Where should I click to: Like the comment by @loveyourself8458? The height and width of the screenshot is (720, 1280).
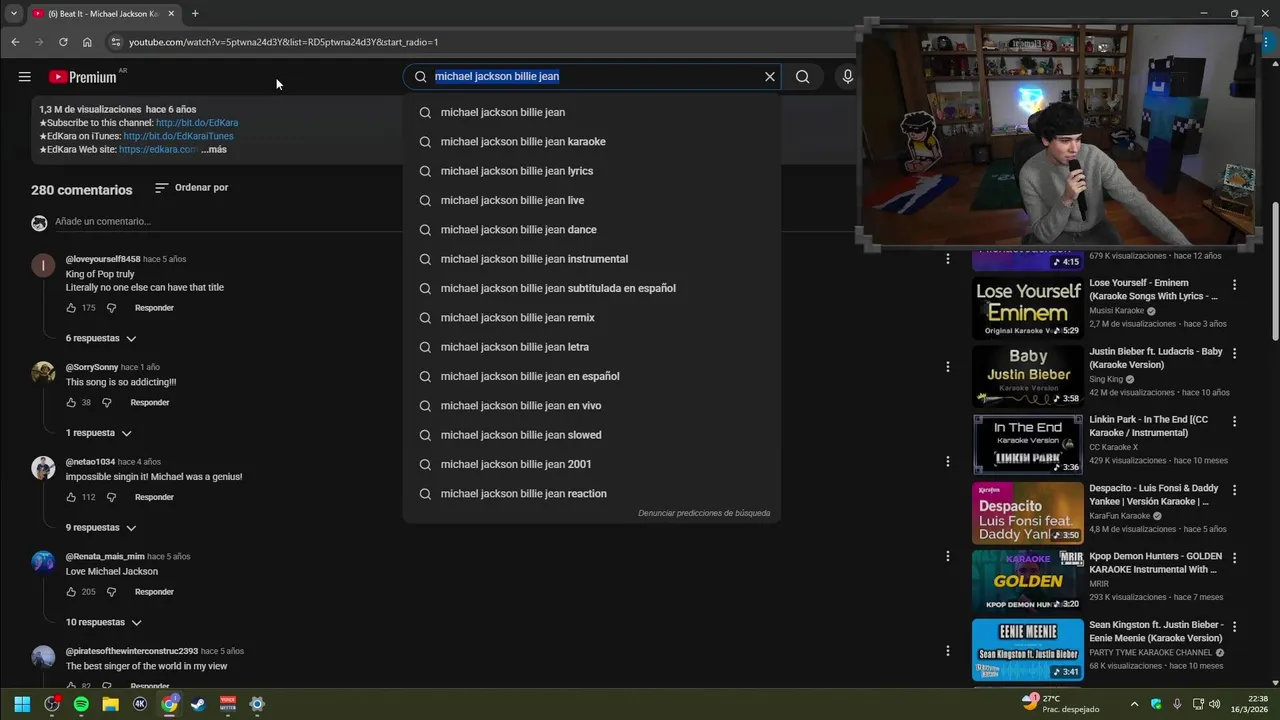click(71, 308)
